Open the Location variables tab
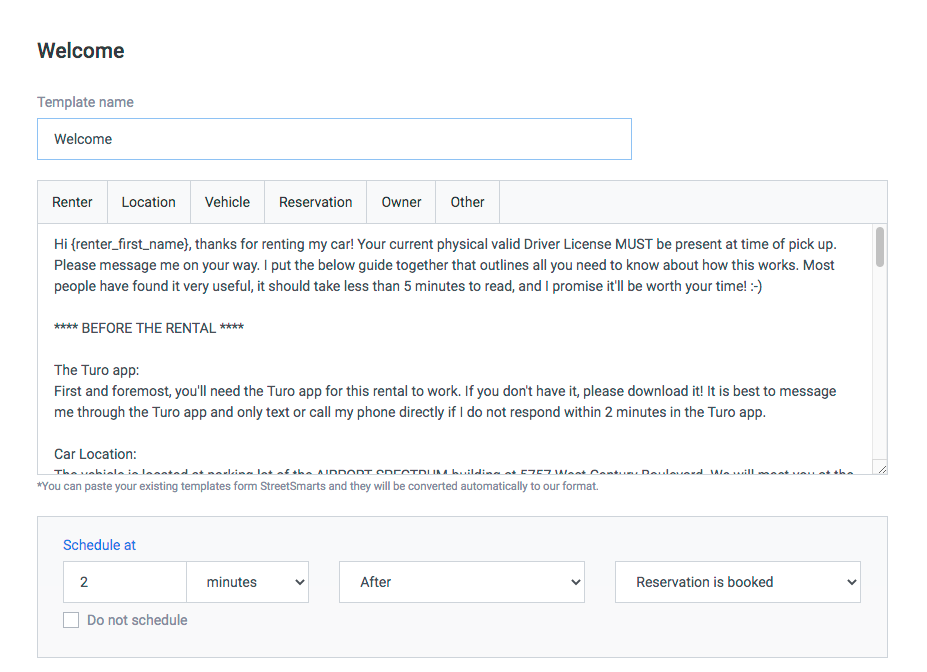The image size is (927, 672). pyautogui.click(x=148, y=202)
